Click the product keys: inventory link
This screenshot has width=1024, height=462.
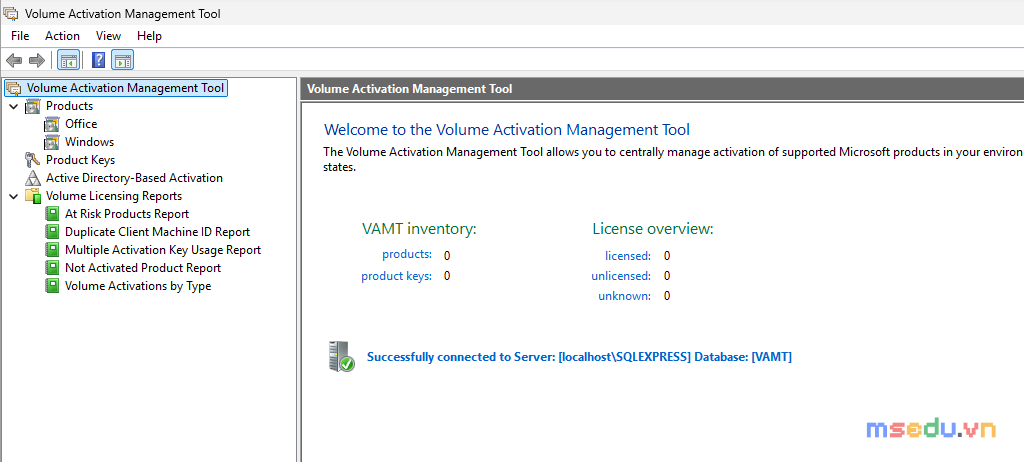click(396, 276)
